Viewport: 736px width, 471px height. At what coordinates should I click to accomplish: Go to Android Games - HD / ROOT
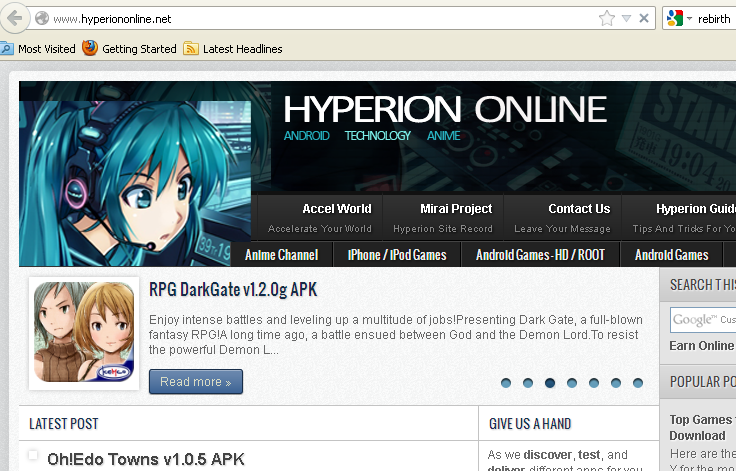(x=540, y=255)
